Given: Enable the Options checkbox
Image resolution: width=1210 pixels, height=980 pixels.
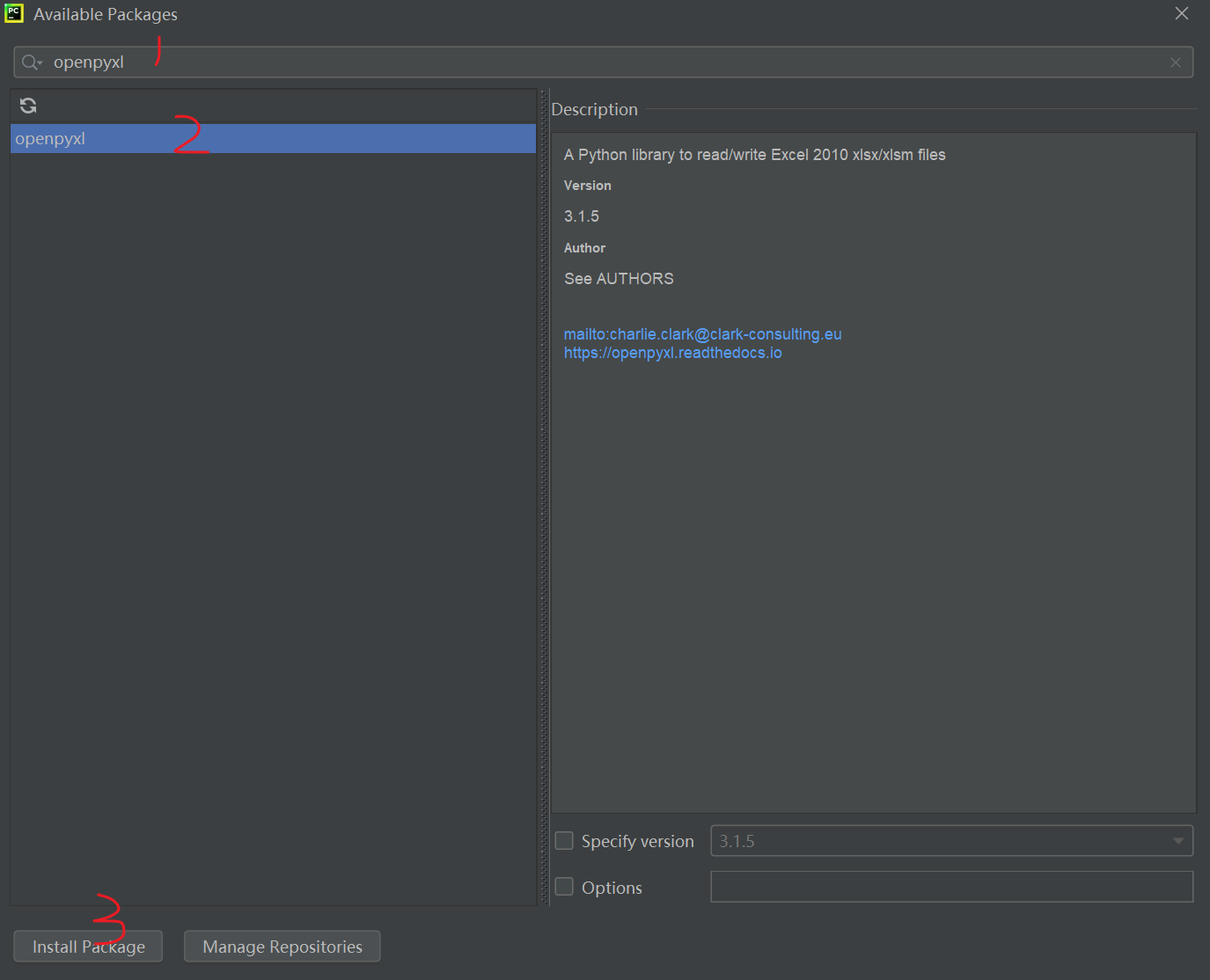Looking at the screenshot, I should [564, 887].
